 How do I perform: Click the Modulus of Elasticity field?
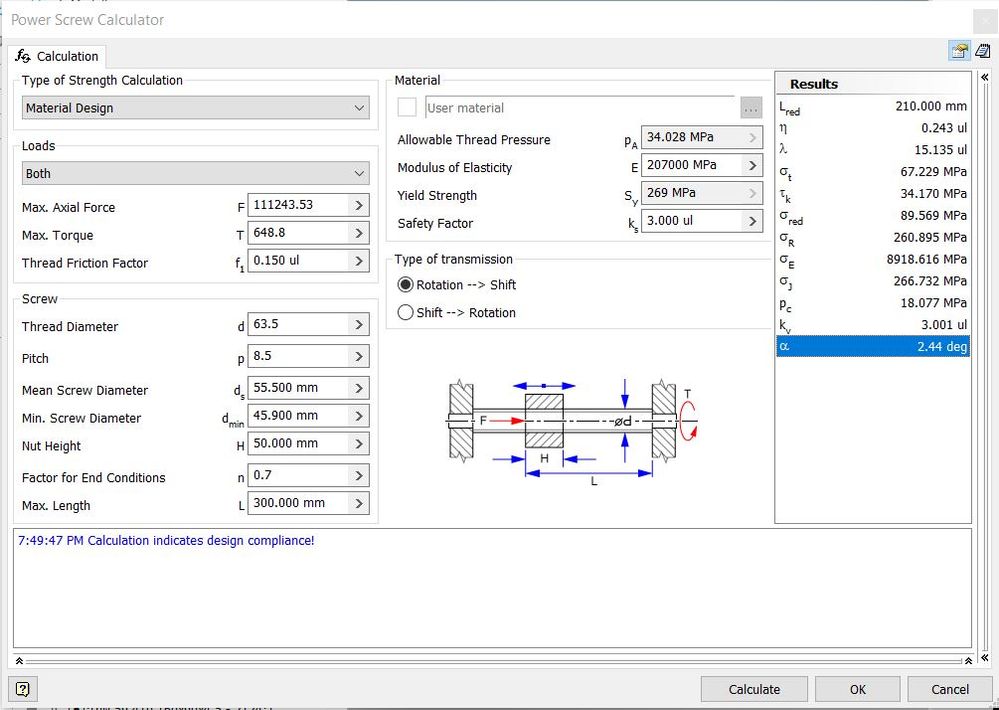click(692, 166)
